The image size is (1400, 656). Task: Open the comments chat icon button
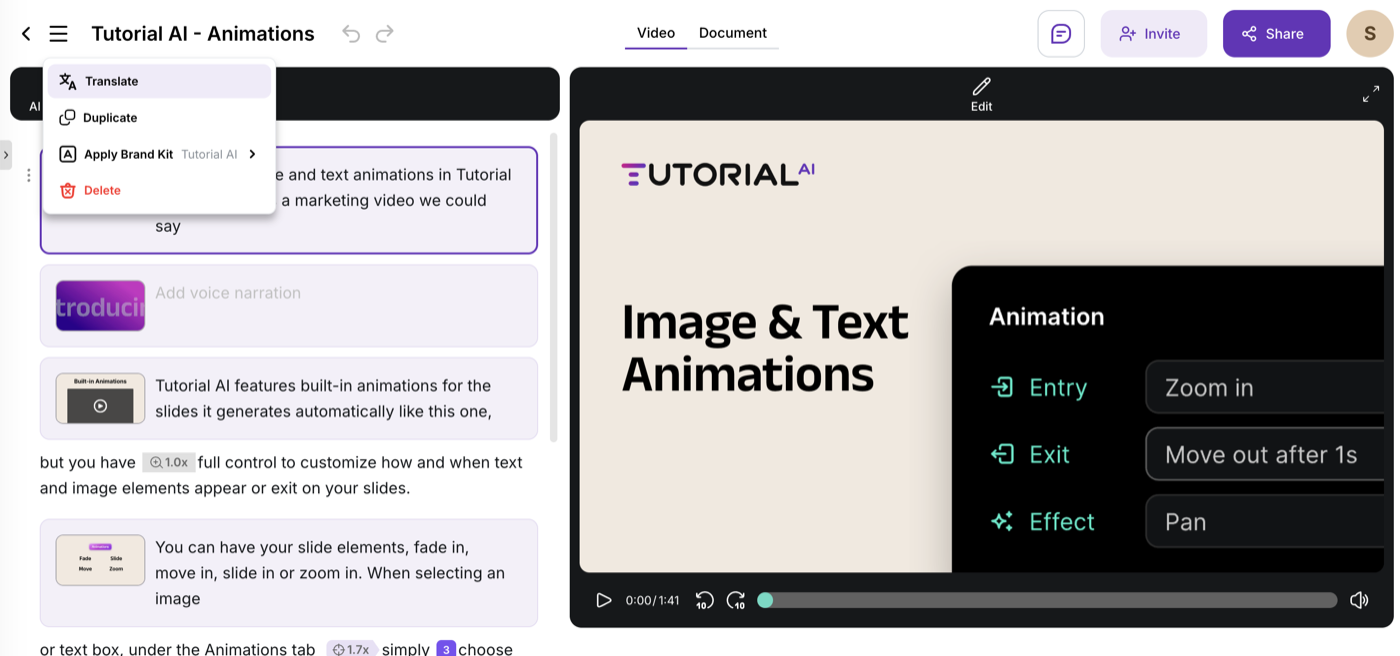[1061, 34]
